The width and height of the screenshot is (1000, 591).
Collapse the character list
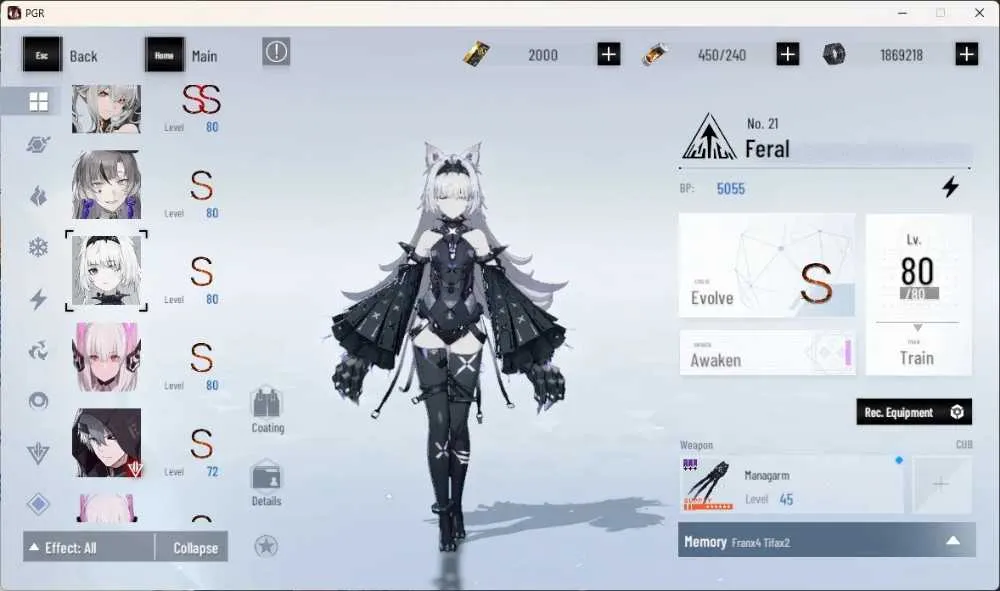tap(192, 548)
